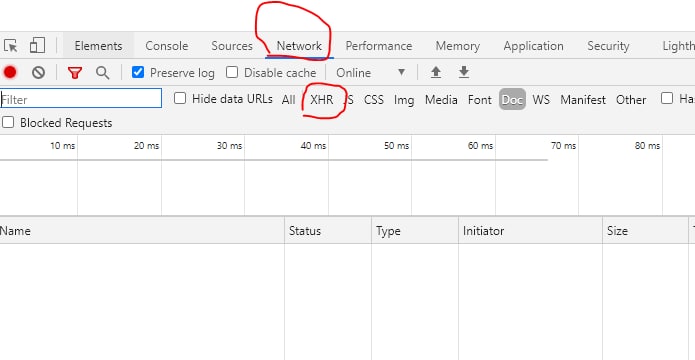695x360 pixels.
Task: Show only CSS requests
Action: click(374, 100)
